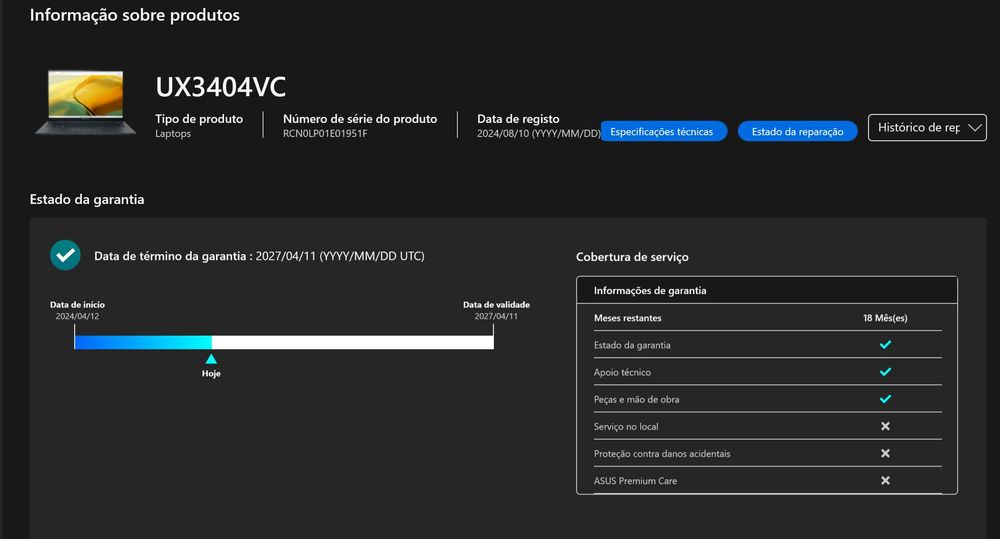The width and height of the screenshot is (1000, 539).
Task: Click the Cobertura de serviço heading
Action: (632, 257)
